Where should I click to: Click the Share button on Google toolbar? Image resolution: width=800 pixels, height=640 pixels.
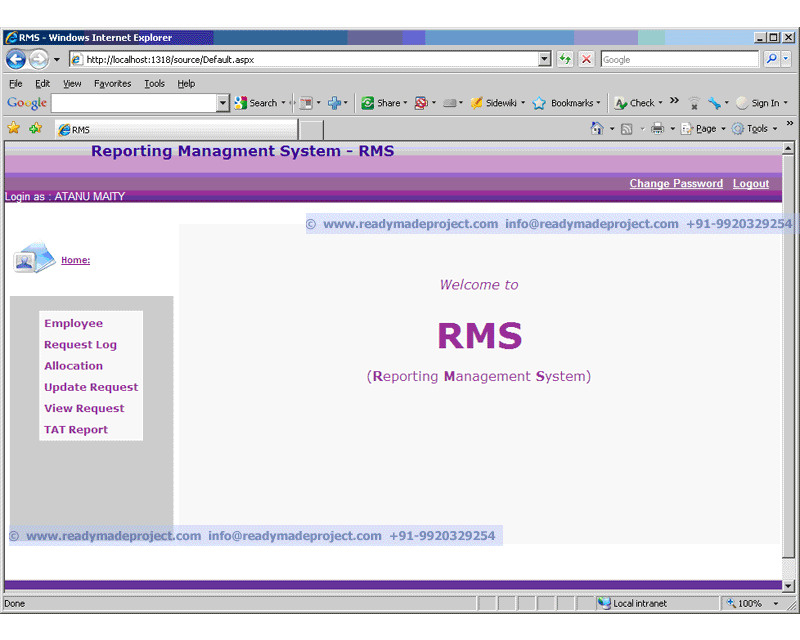381,103
